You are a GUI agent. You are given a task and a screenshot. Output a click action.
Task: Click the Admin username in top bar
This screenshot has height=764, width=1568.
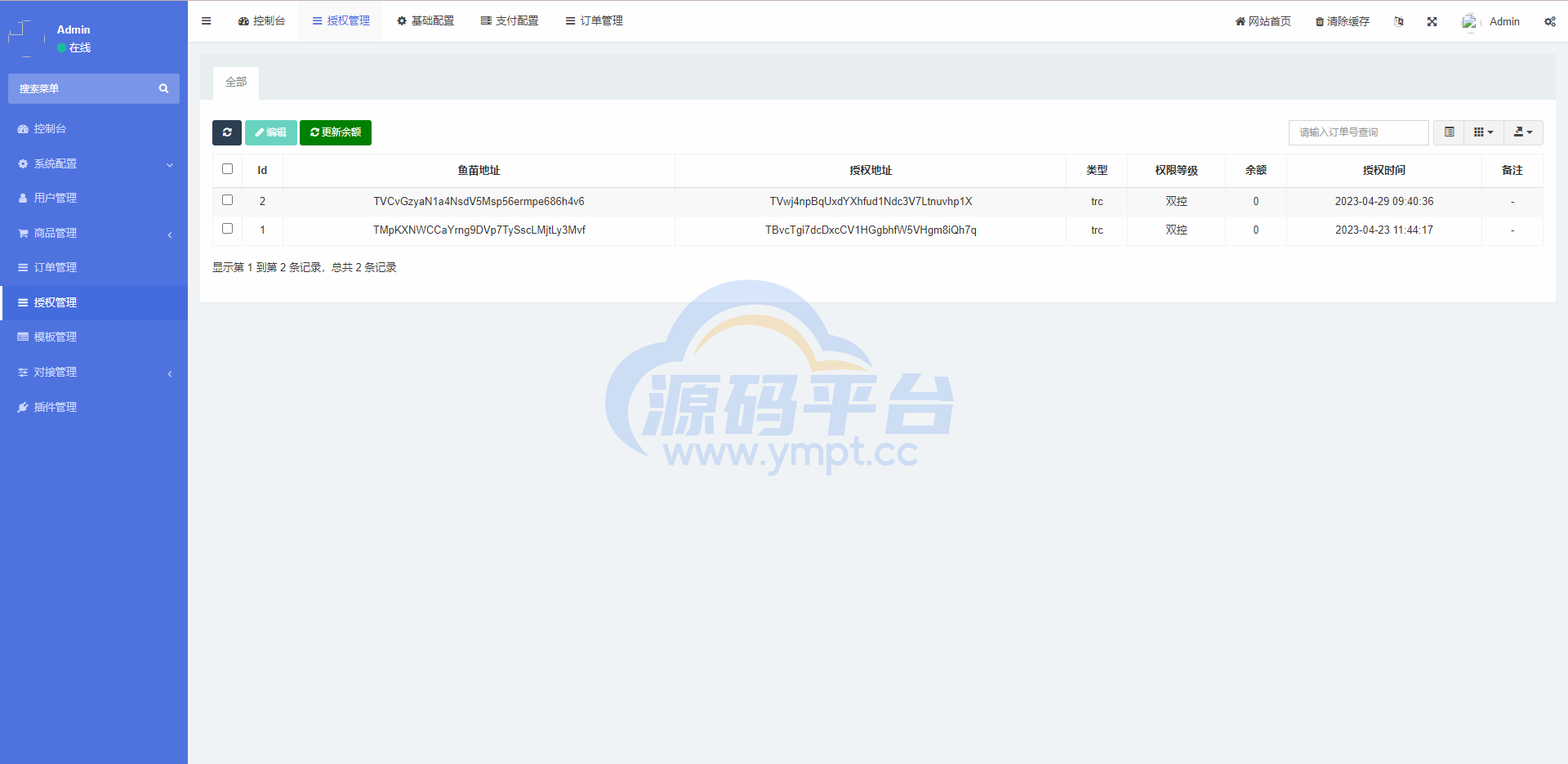1504,21
